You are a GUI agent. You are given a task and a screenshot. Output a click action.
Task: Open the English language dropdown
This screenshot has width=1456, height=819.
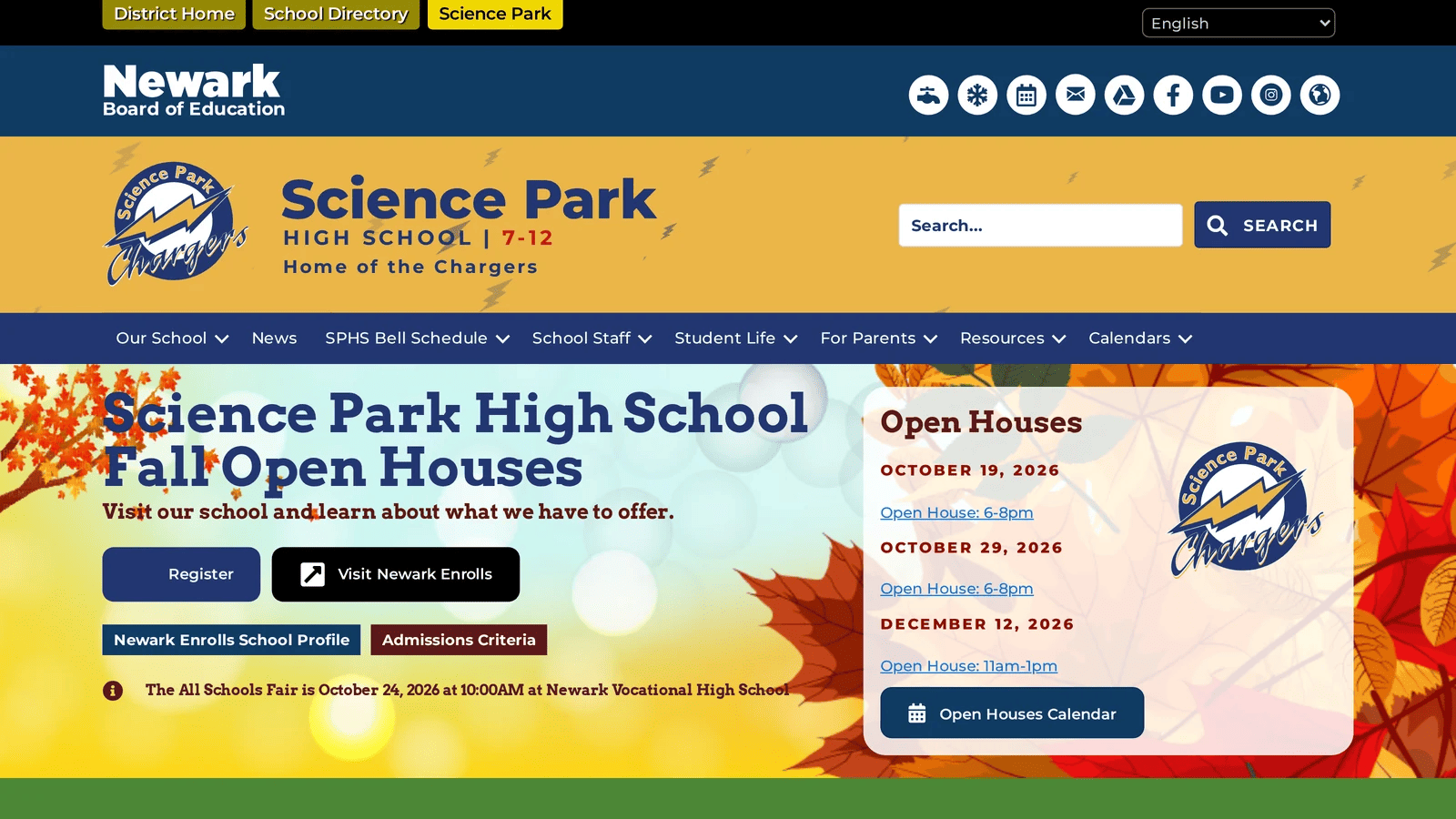(x=1239, y=23)
